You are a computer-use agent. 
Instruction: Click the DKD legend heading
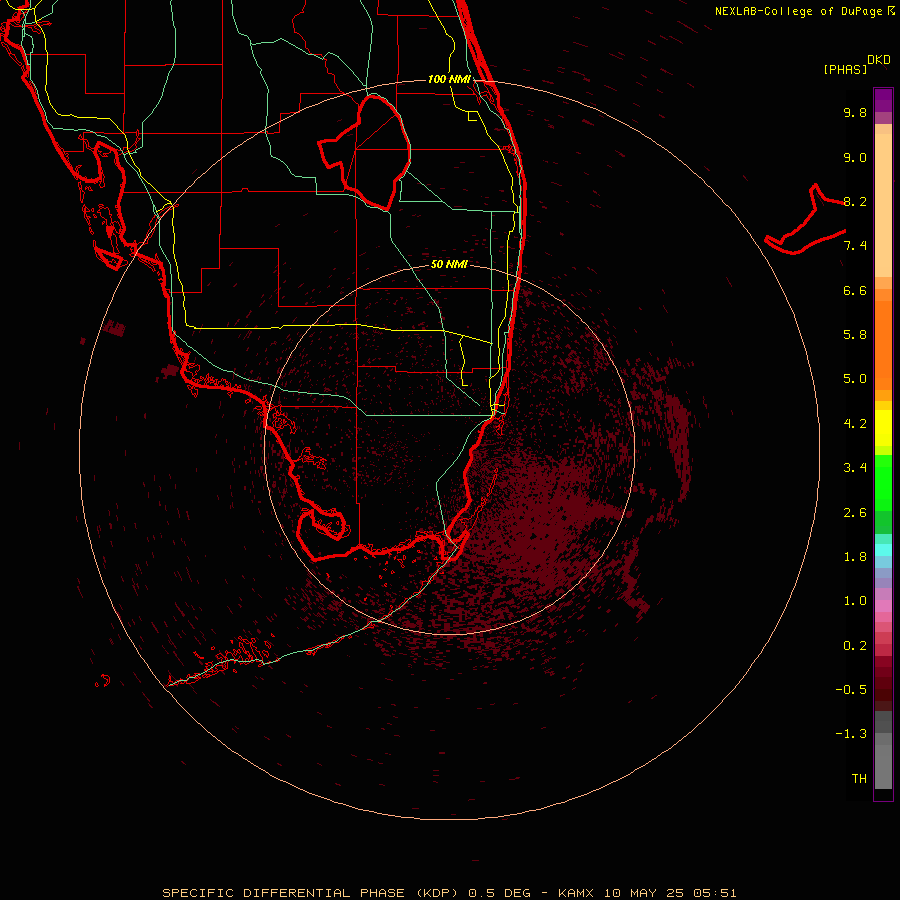click(878, 60)
